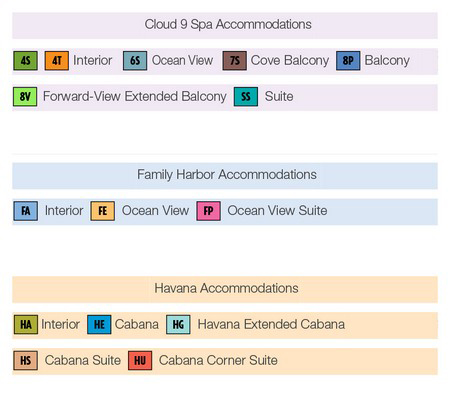Click the red HU Cabana Corner Suite badge
450x399 pixels.
(x=140, y=360)
